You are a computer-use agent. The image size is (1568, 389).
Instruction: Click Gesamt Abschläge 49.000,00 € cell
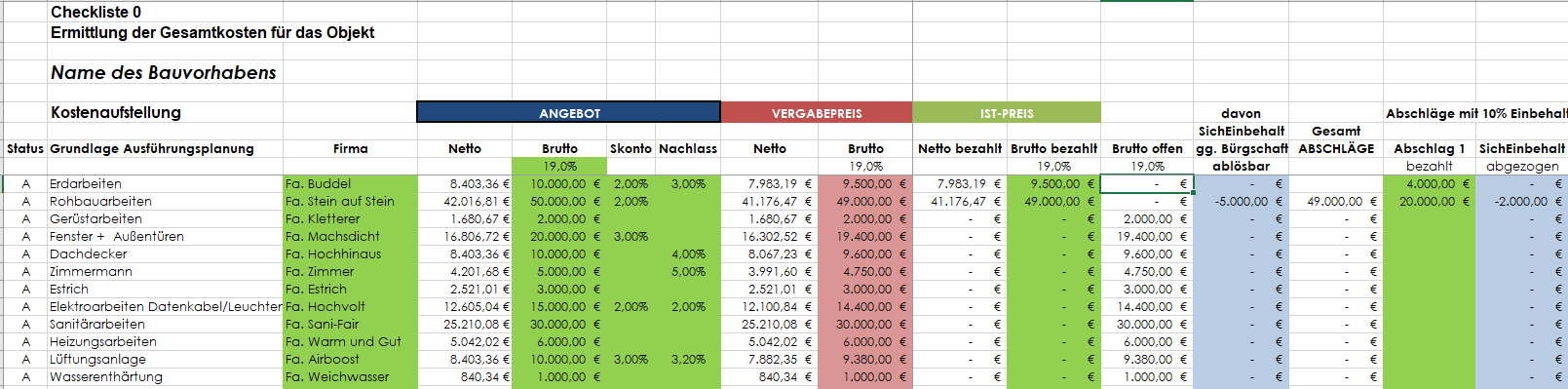[x=1336, y=201]
